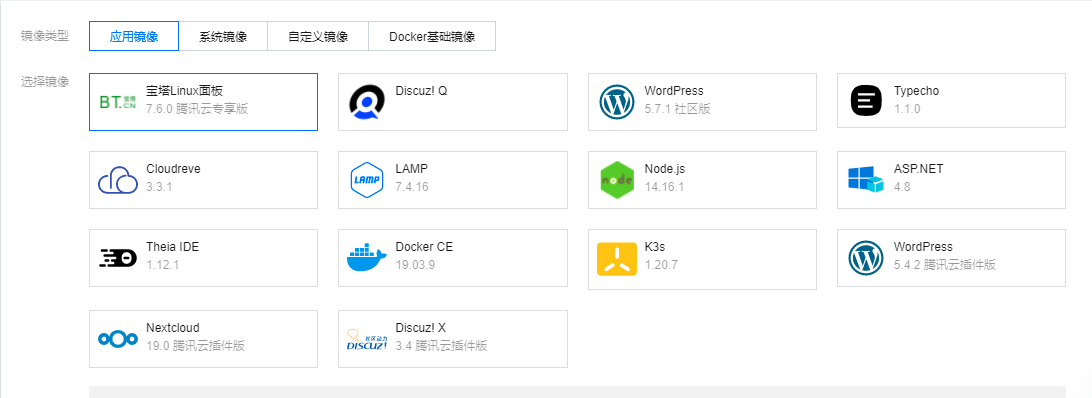Click Docker CE version 19.03.9

[x=415, y=265]
